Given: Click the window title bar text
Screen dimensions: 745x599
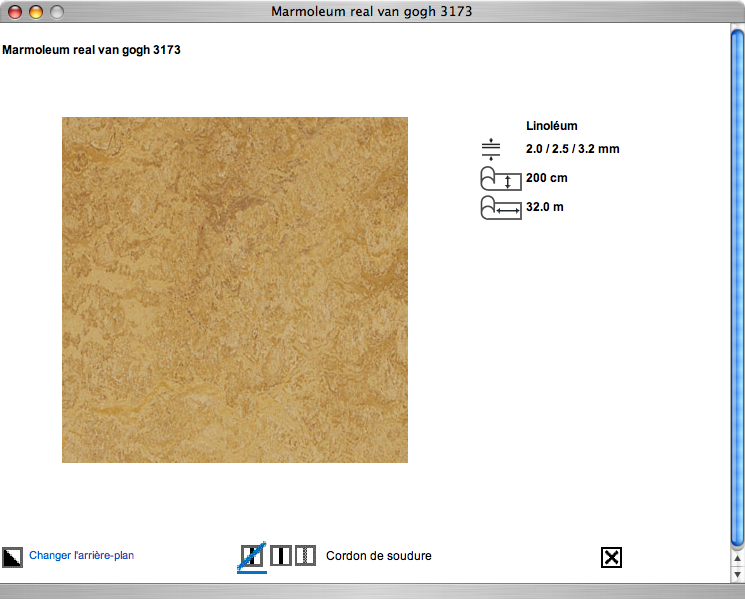Looking at the screenshot, I should (372, 12).
